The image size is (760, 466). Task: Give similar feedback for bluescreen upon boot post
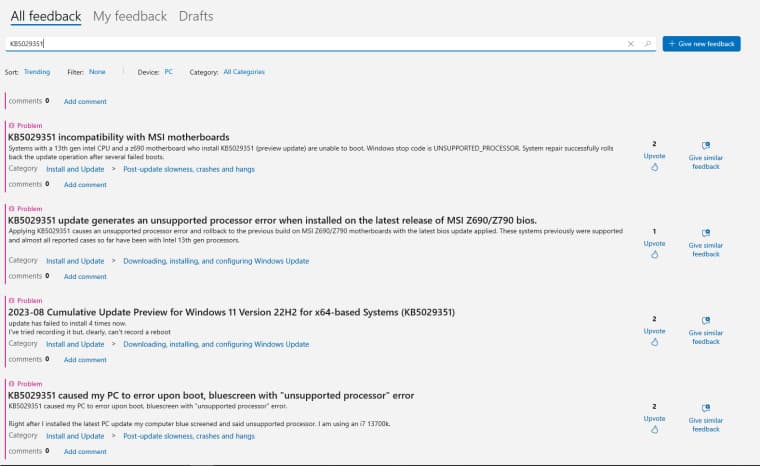(x=706, y=418)
